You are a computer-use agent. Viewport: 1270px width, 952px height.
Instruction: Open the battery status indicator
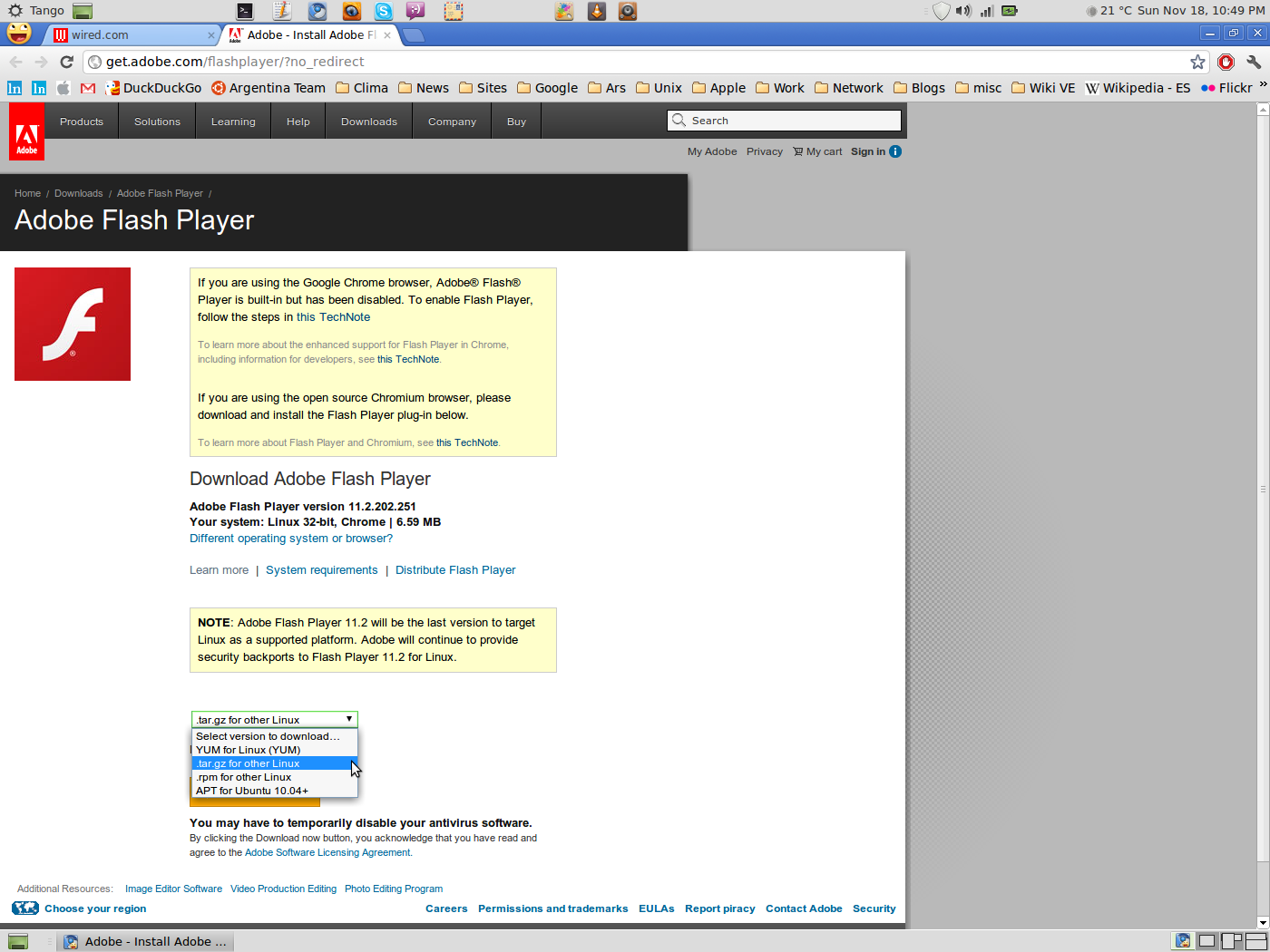tap(1010, 11)
